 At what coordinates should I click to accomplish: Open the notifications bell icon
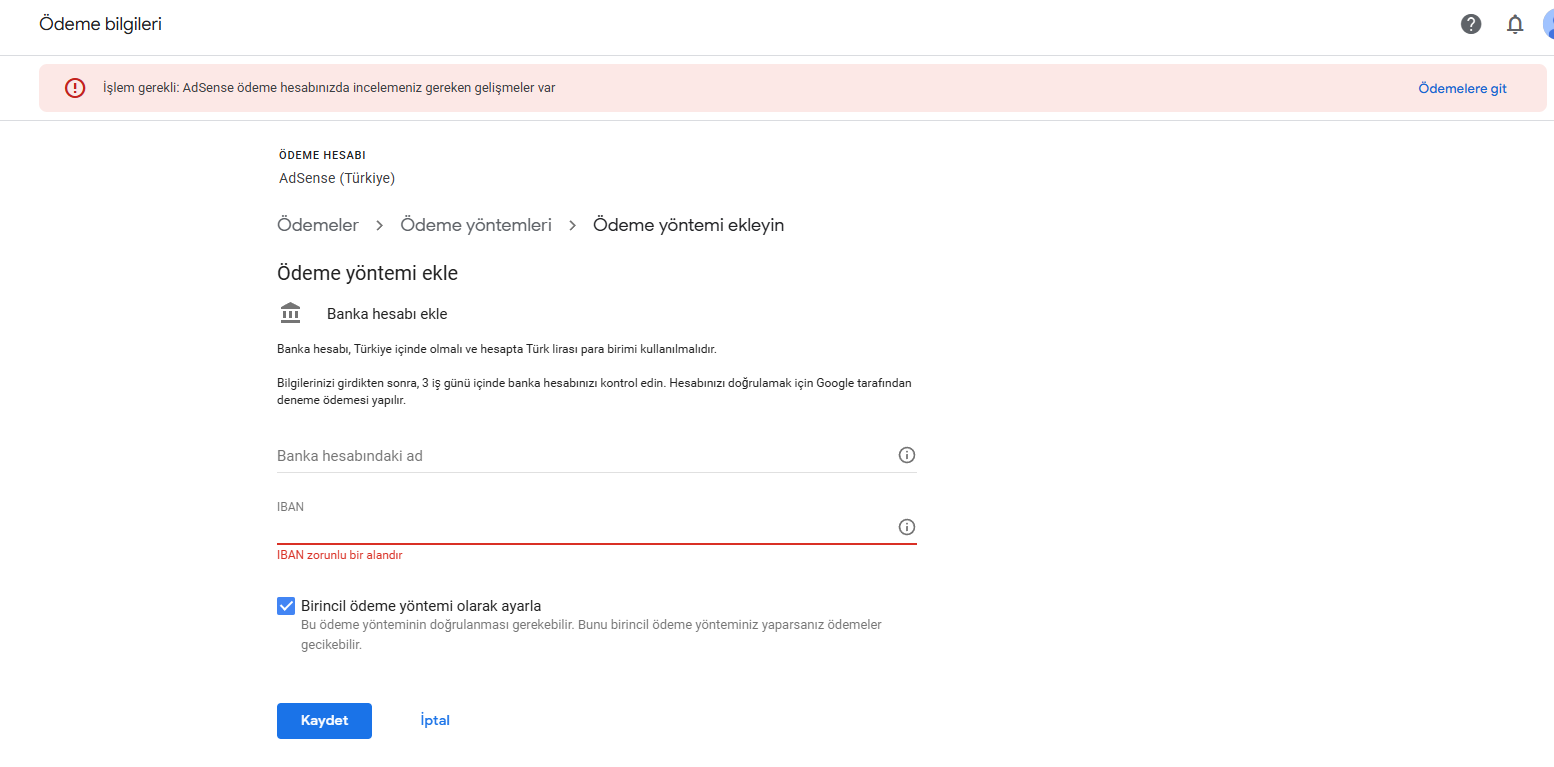[1515, 24]
